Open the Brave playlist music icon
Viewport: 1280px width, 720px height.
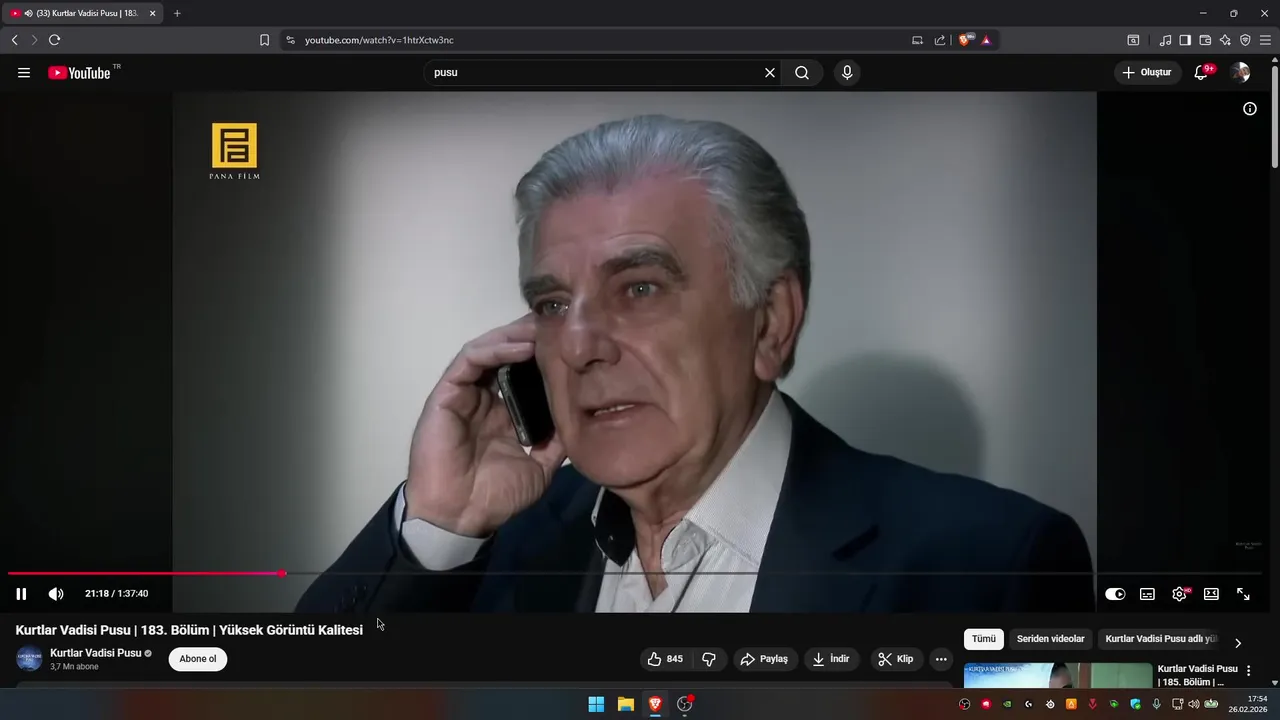point(1165,40)
